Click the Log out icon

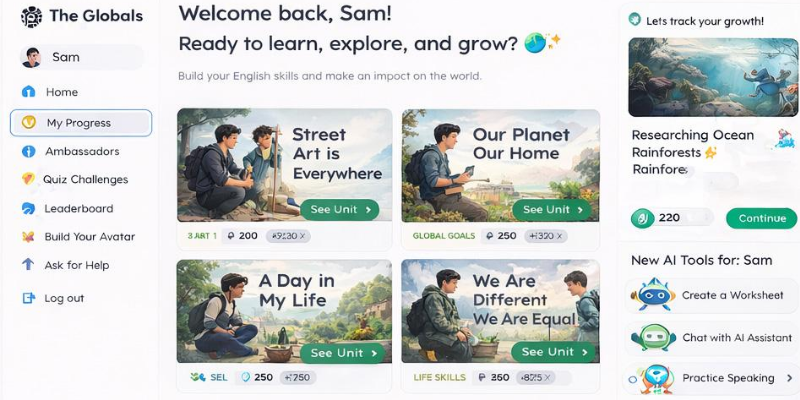coord(29,298)
